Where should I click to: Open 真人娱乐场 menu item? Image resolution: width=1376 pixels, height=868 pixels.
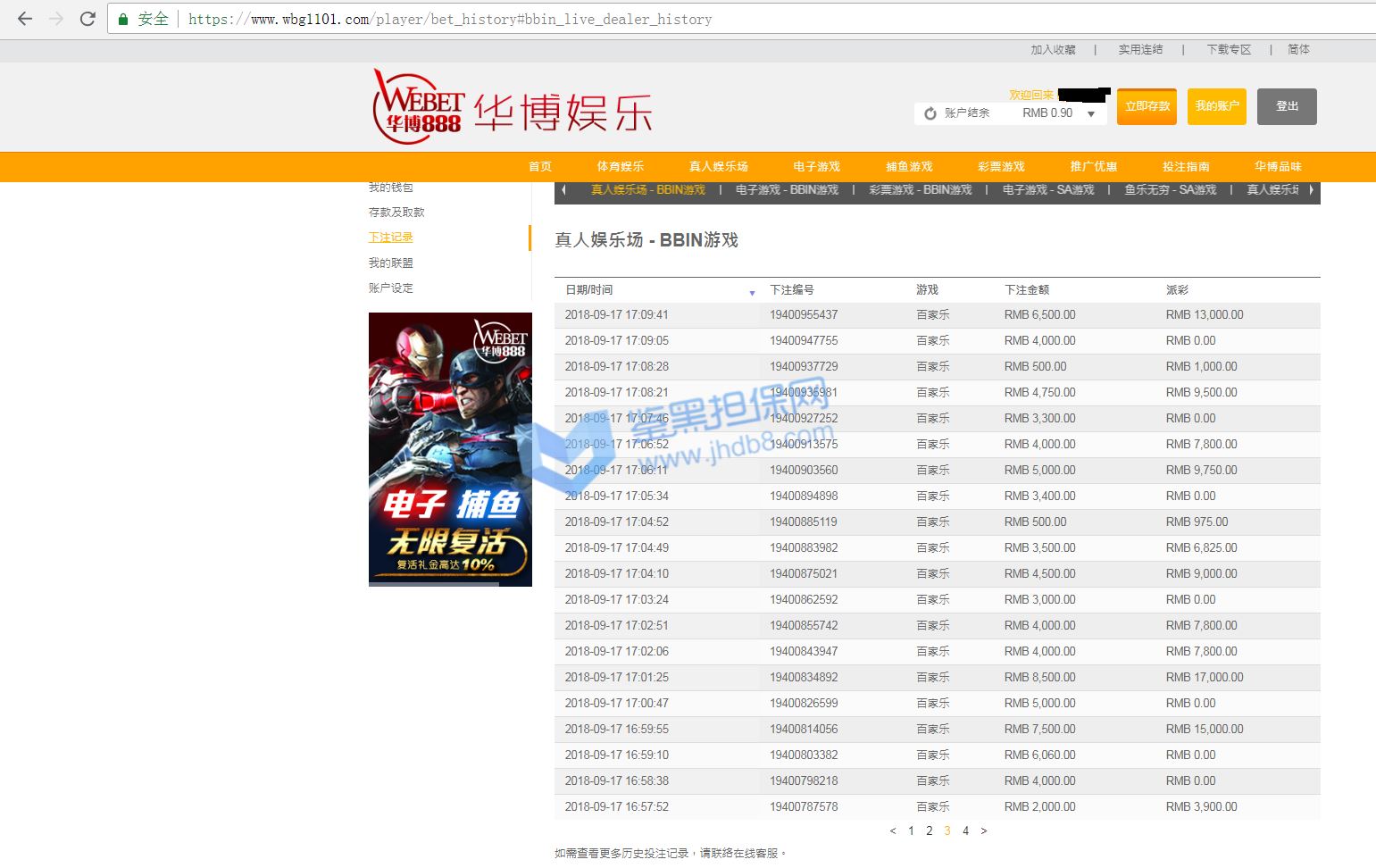tap(718, 167)
